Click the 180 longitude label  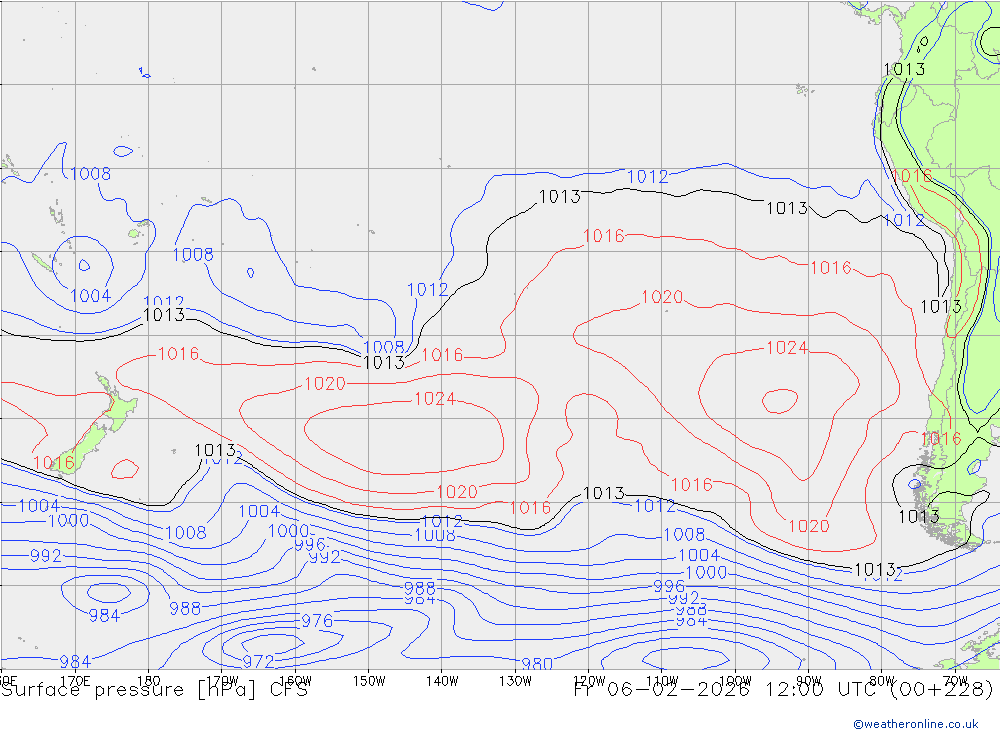point(149,681)
